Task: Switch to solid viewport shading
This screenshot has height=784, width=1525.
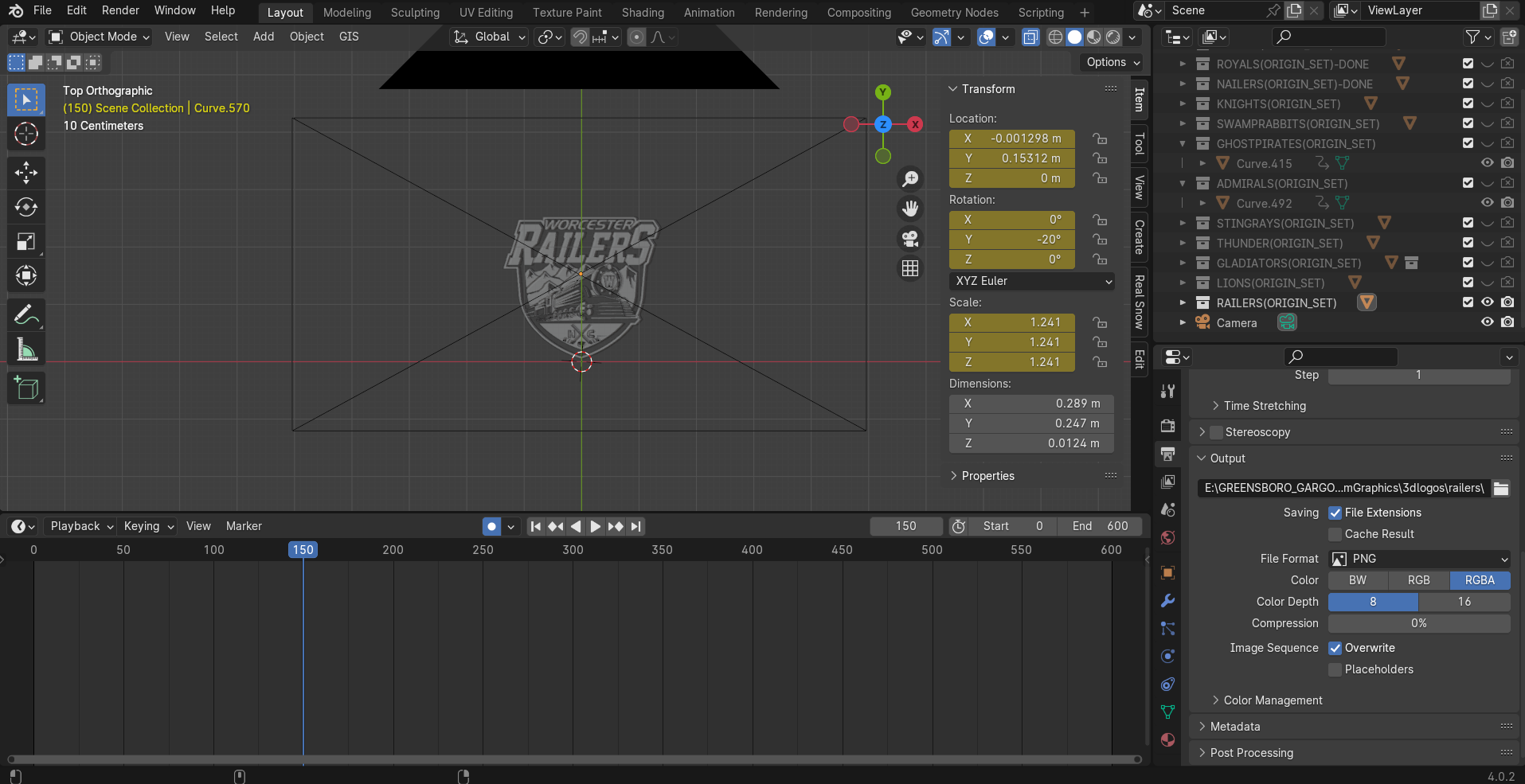Action: point(1074,37)
